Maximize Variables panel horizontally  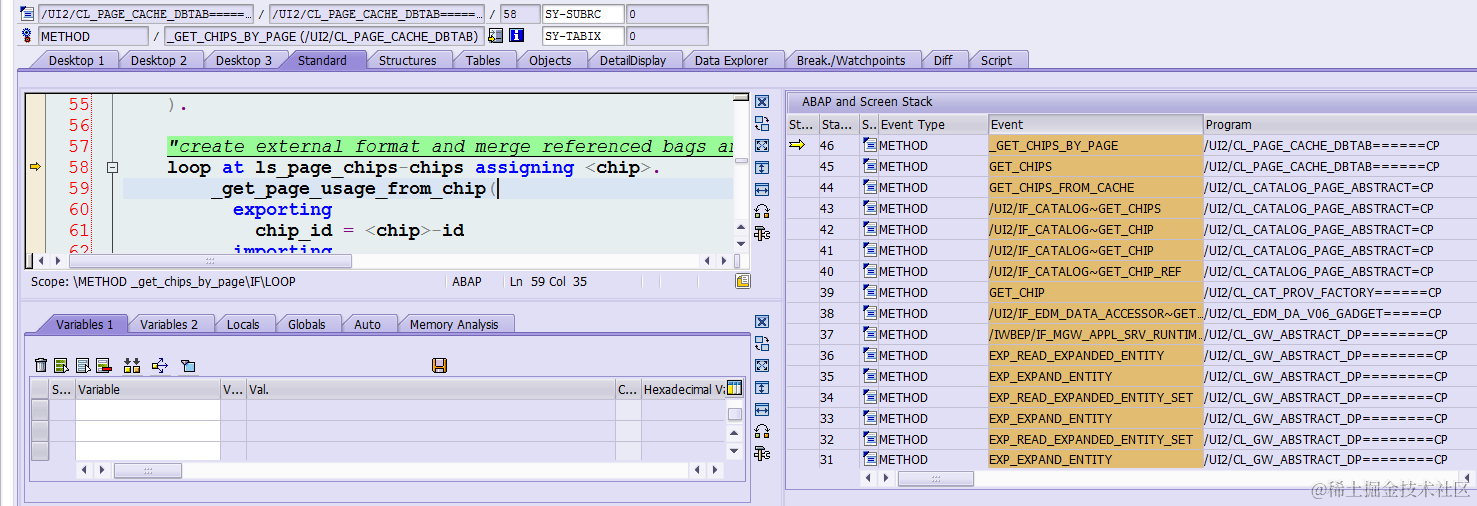point(762,410)
